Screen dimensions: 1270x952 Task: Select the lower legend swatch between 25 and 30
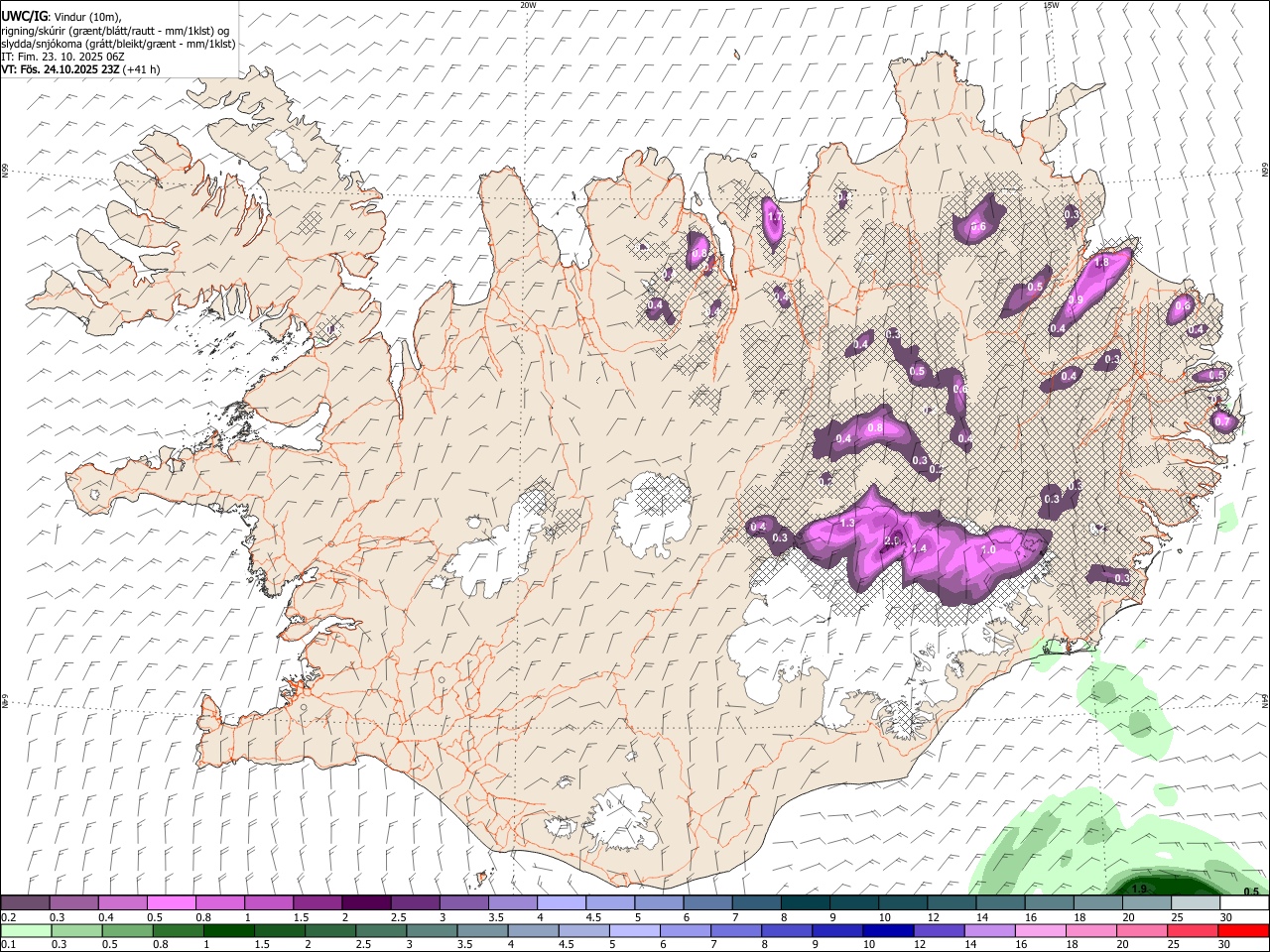click(x=1192, y=931)
